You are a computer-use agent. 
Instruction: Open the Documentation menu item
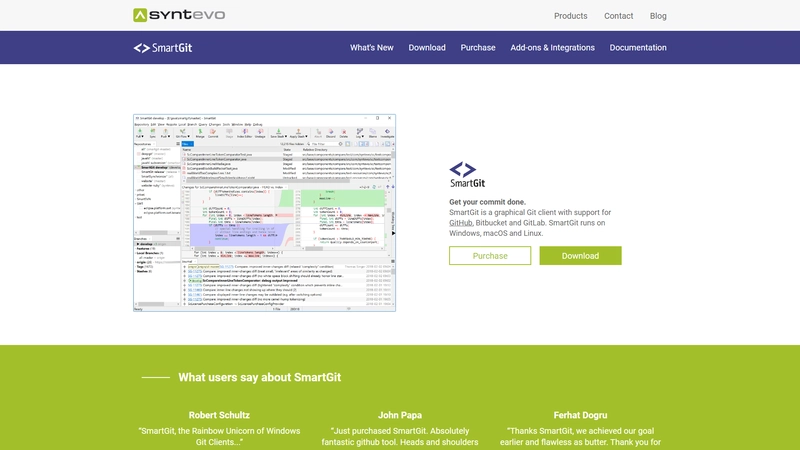tap(638, 47)
